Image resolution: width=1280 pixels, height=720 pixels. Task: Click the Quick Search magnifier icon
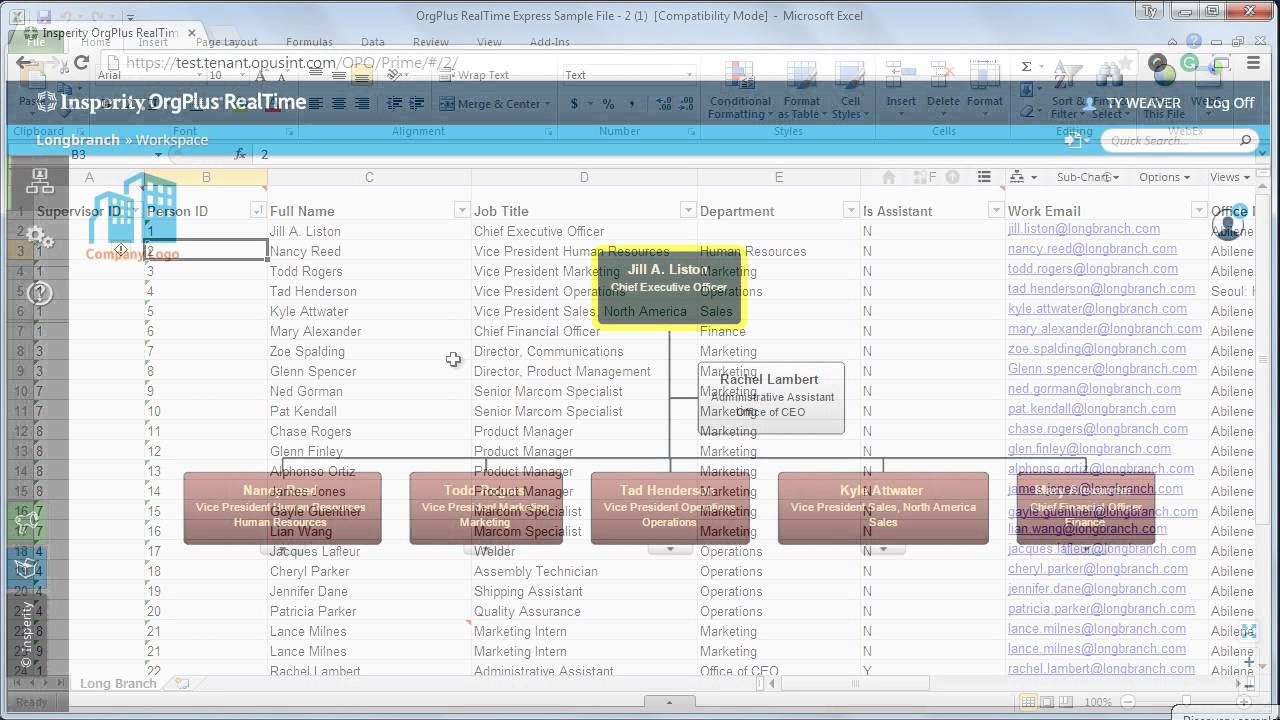(x=1246, y=141)
